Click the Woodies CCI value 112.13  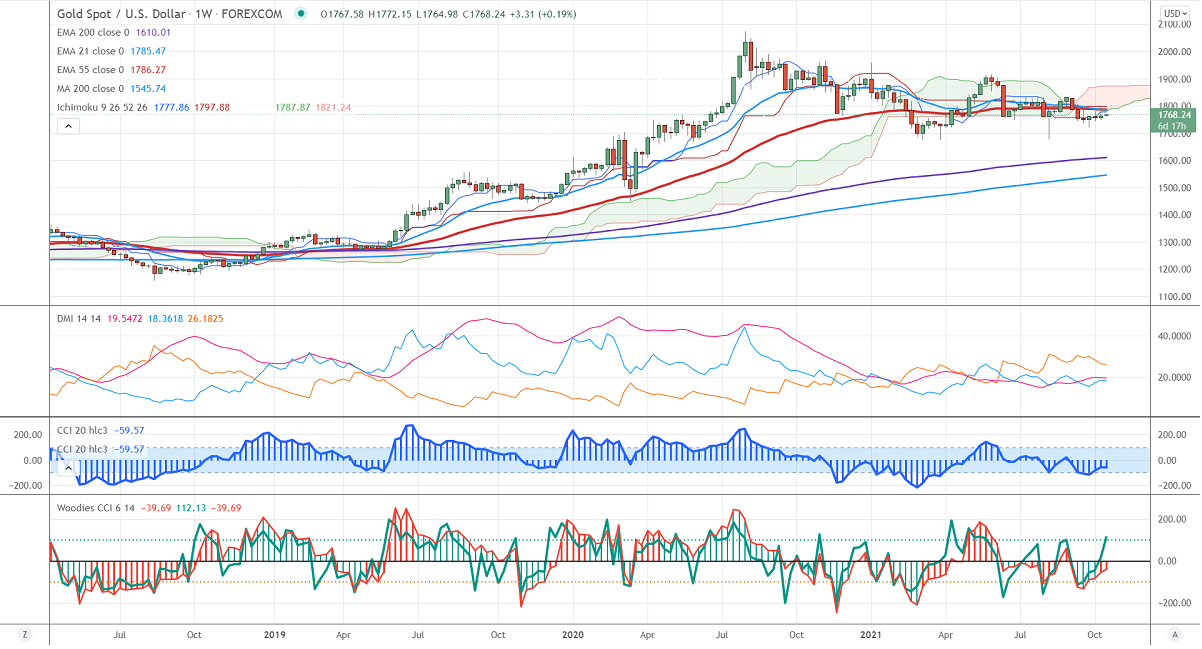click(191, 507)
